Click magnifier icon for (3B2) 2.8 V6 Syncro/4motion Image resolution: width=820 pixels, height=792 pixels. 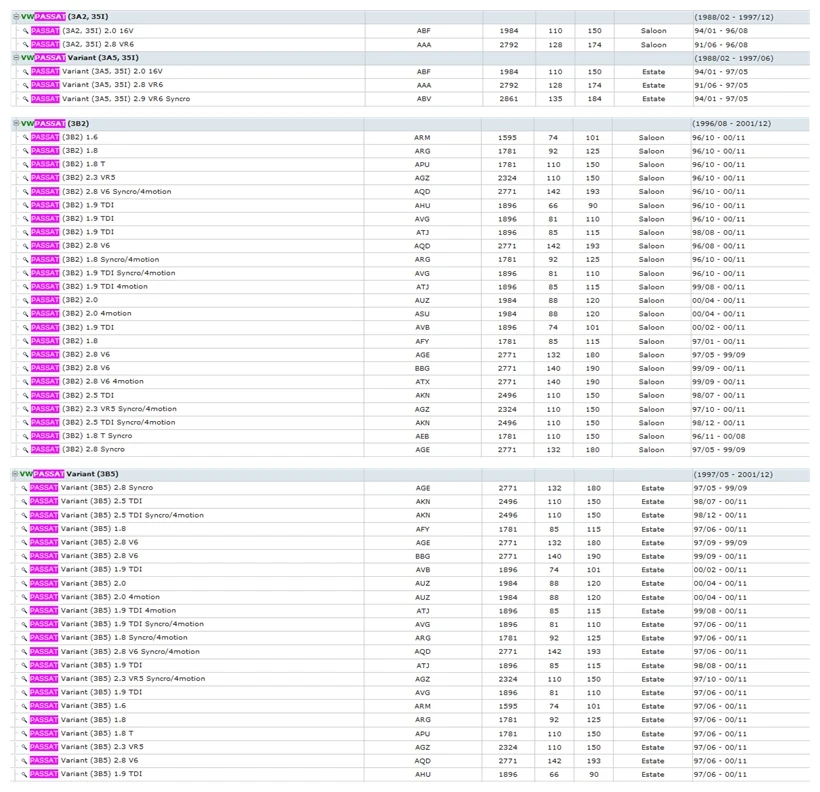coord(25,192)
